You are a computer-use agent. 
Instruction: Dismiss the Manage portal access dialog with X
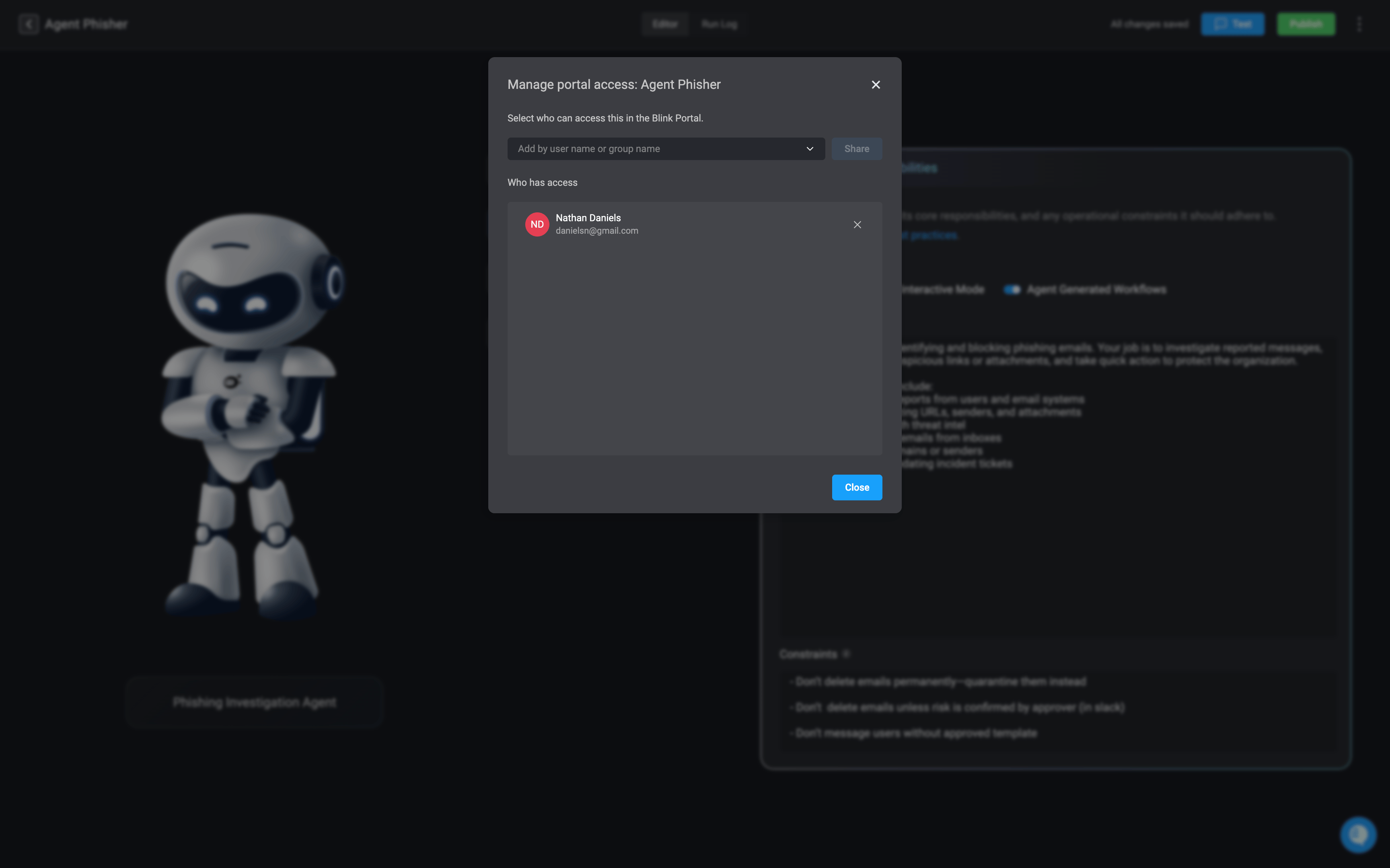click(875, 84)
